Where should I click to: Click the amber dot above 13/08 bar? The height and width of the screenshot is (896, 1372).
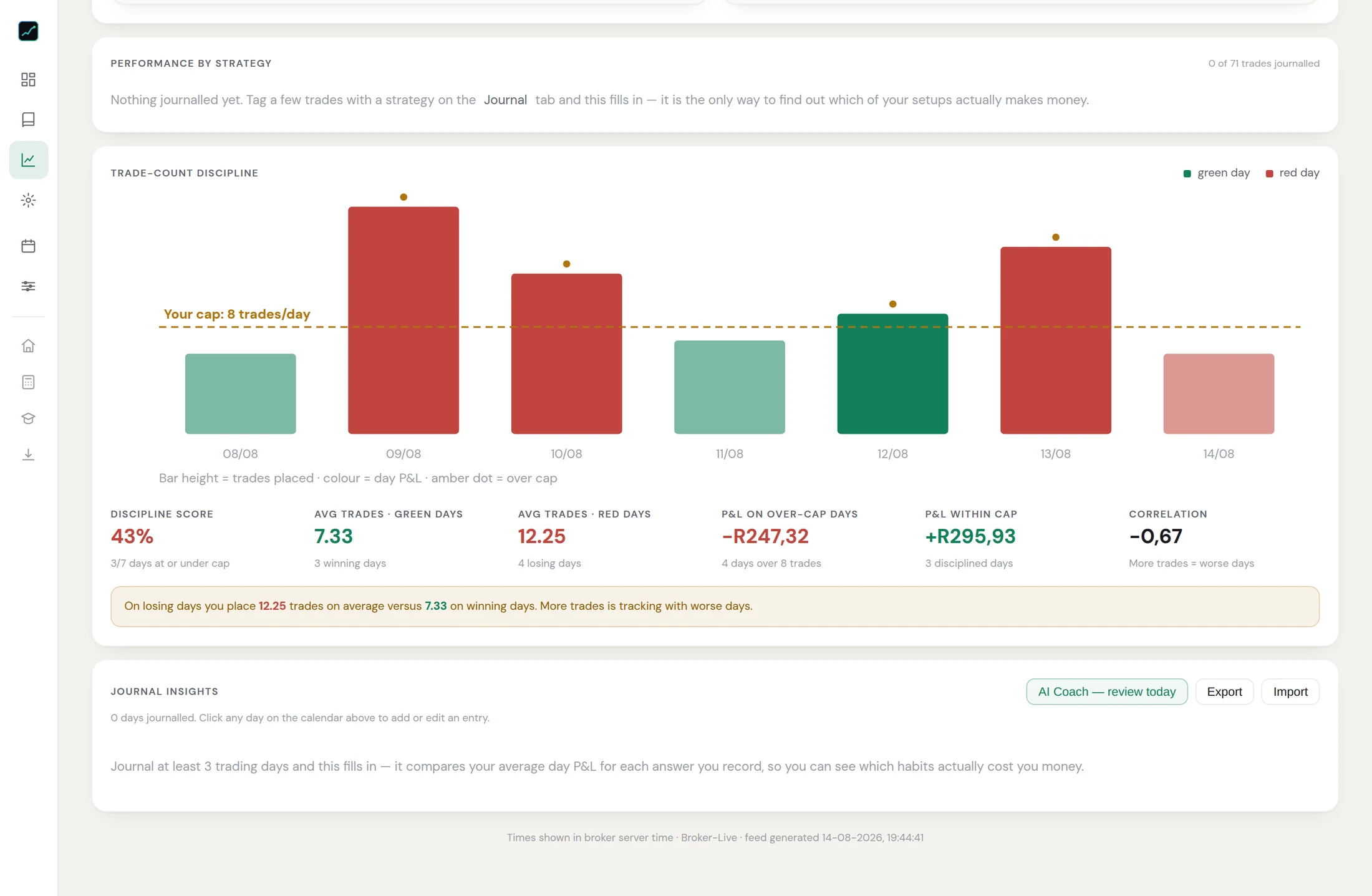coord(1055,237)
